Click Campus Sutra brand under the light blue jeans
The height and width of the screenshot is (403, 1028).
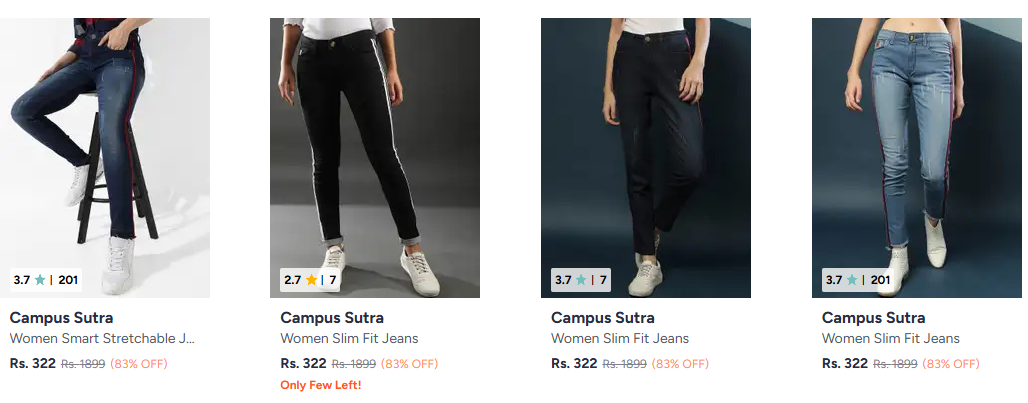[x=874, y=318]
